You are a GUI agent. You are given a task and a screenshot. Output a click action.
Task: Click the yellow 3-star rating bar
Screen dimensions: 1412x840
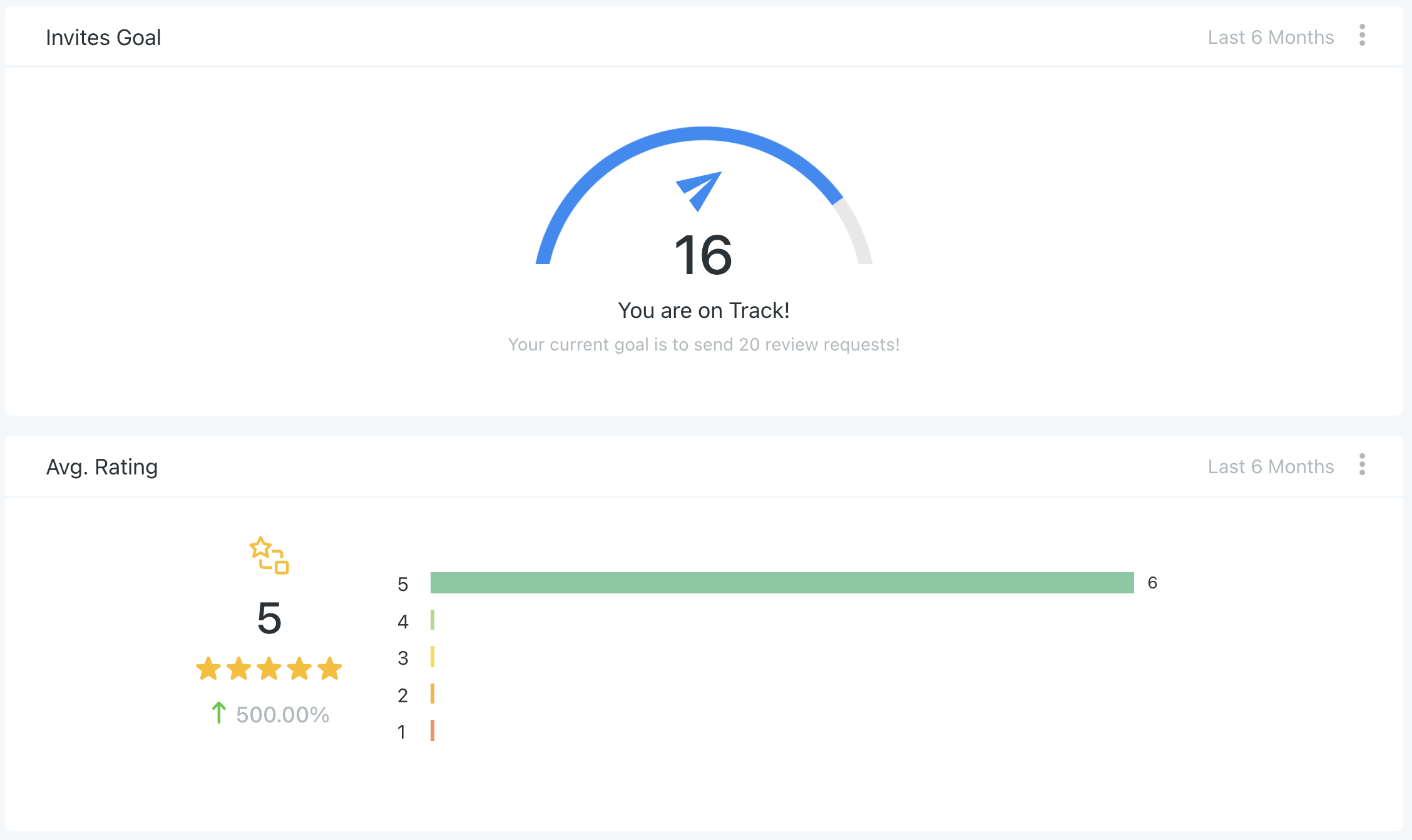pyautogui.click(x=432, y=657)
